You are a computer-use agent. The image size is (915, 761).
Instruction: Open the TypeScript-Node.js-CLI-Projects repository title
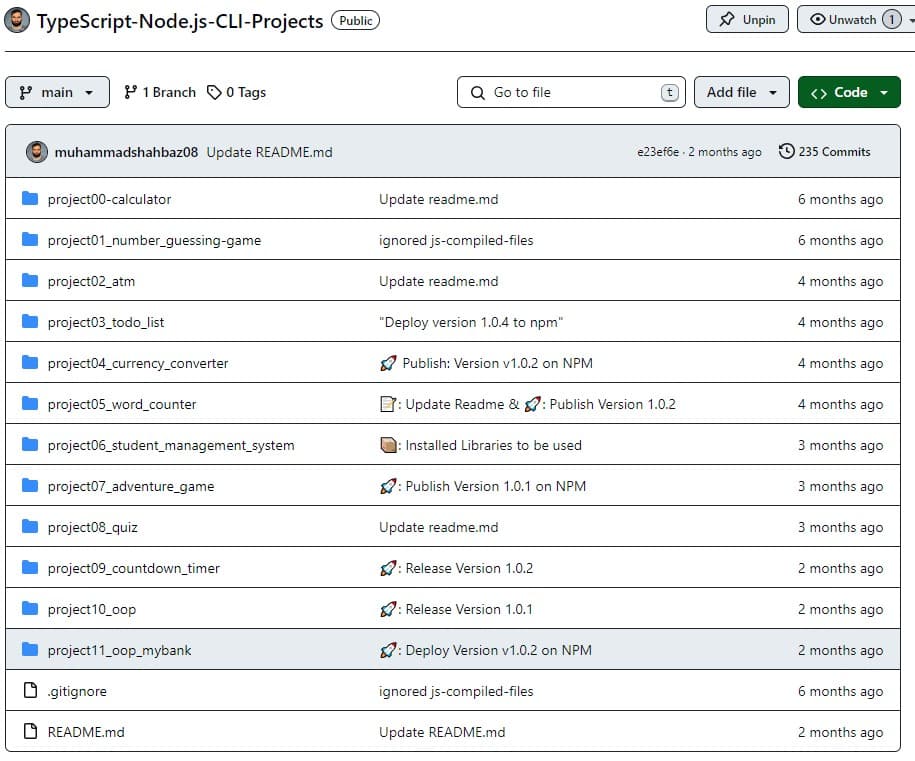180,21
